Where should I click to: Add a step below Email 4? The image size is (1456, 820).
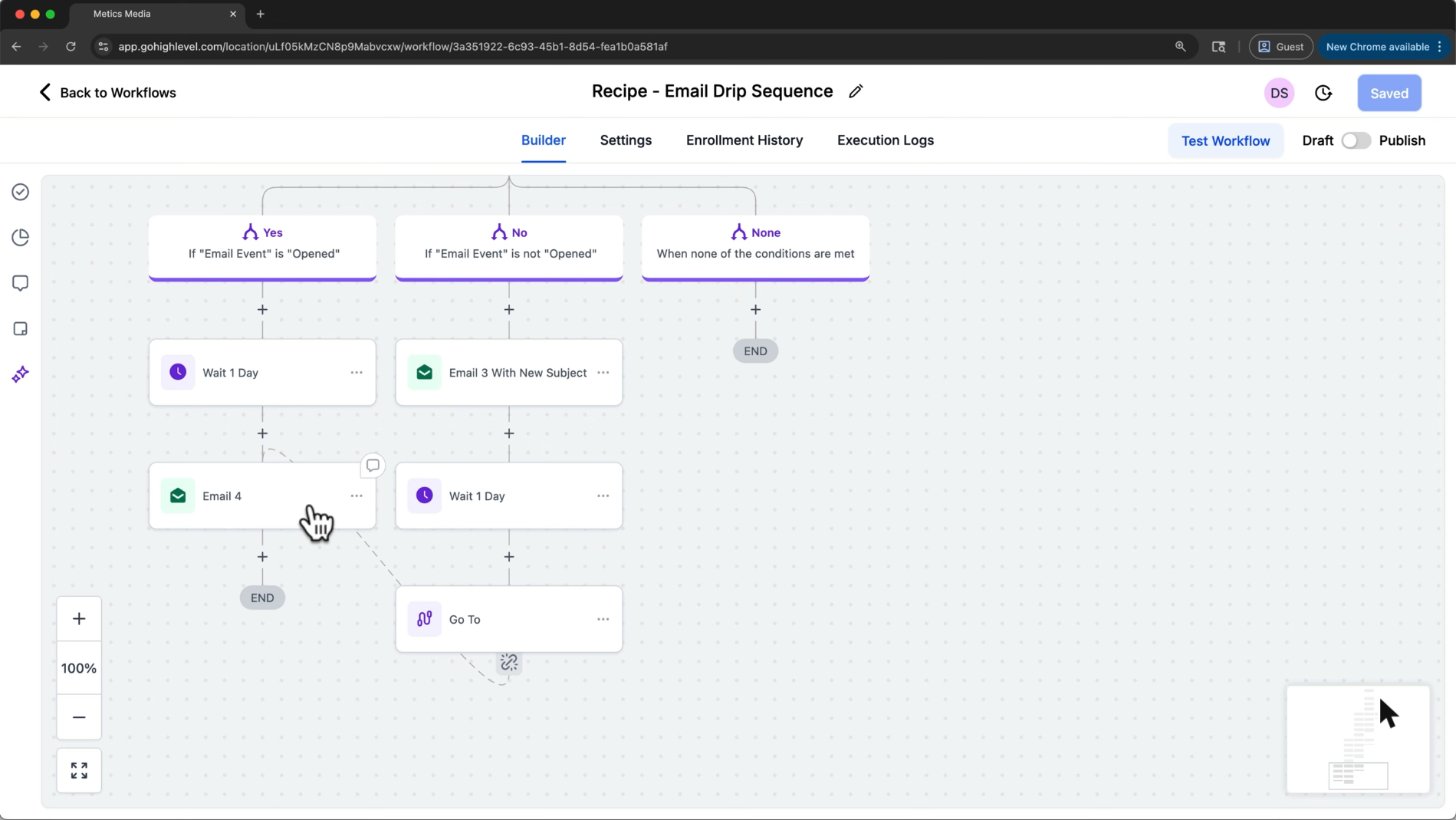(262, 557)
